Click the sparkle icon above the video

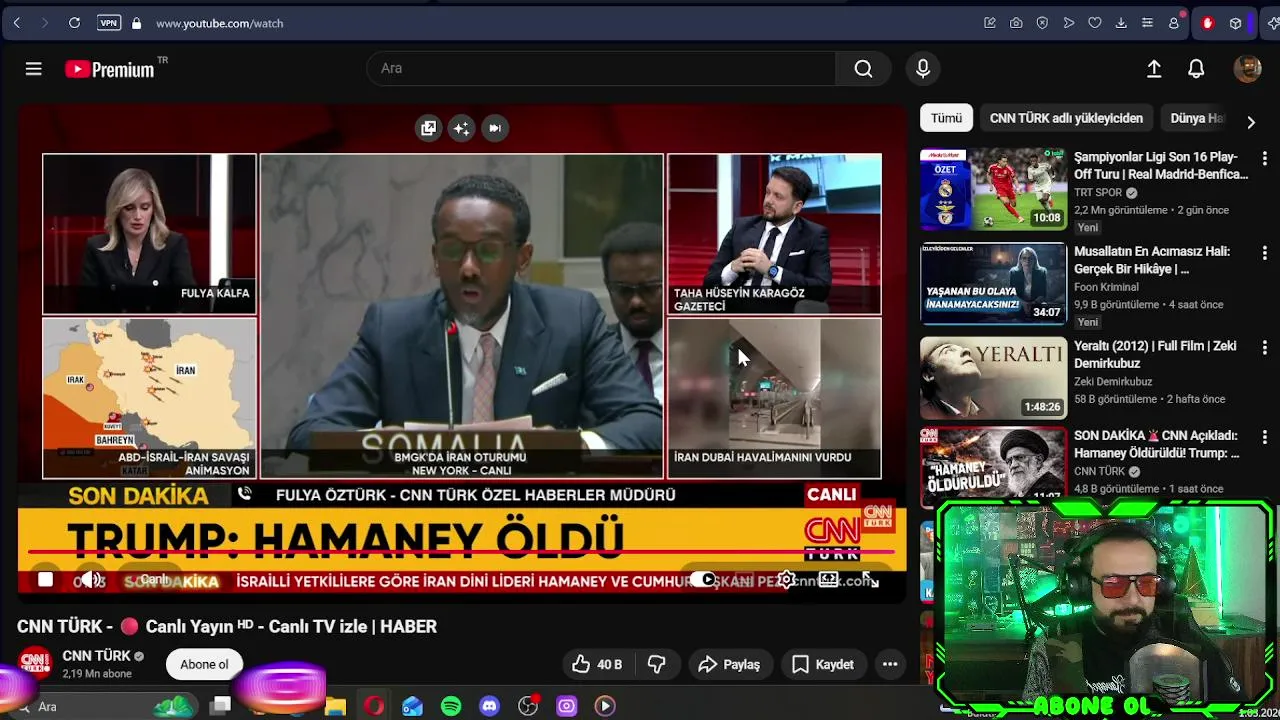461,128
